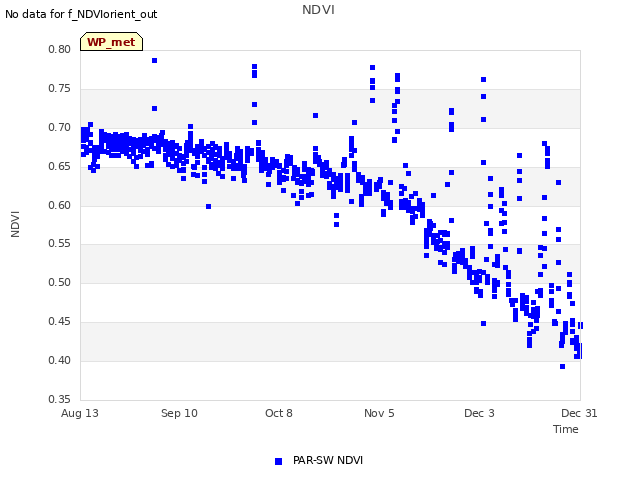Screen dimensions: 640x480
Task: Click the Oct 8 x-axis label
Action: [279, 413]
